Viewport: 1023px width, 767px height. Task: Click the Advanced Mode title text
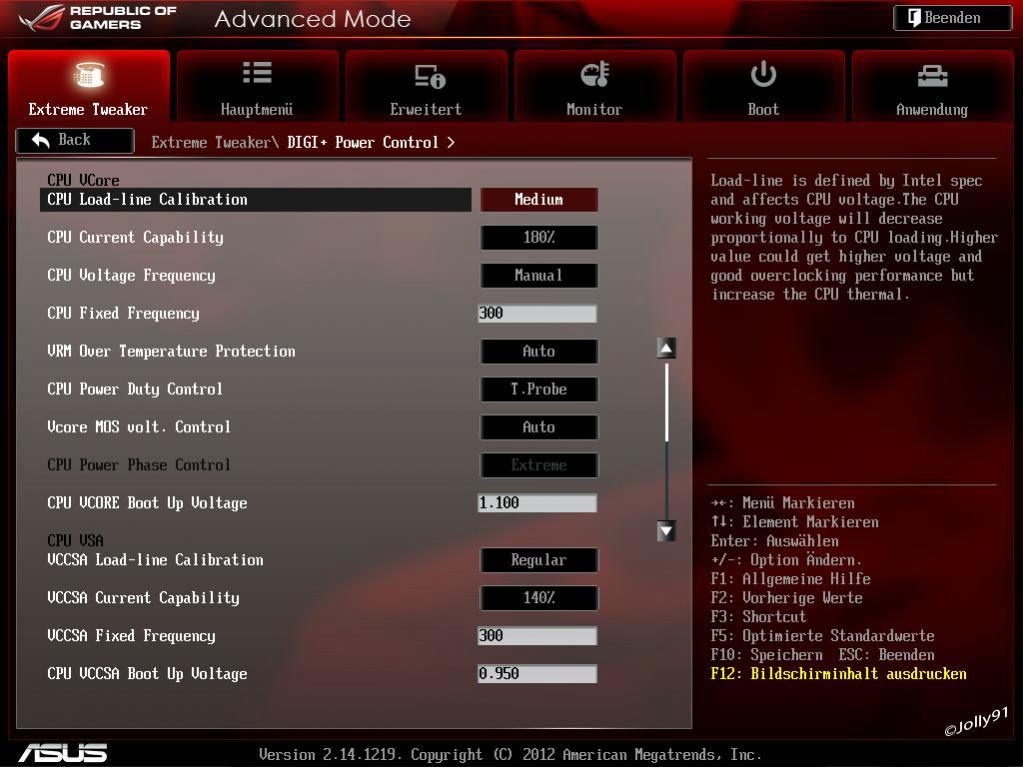(313, 19)
